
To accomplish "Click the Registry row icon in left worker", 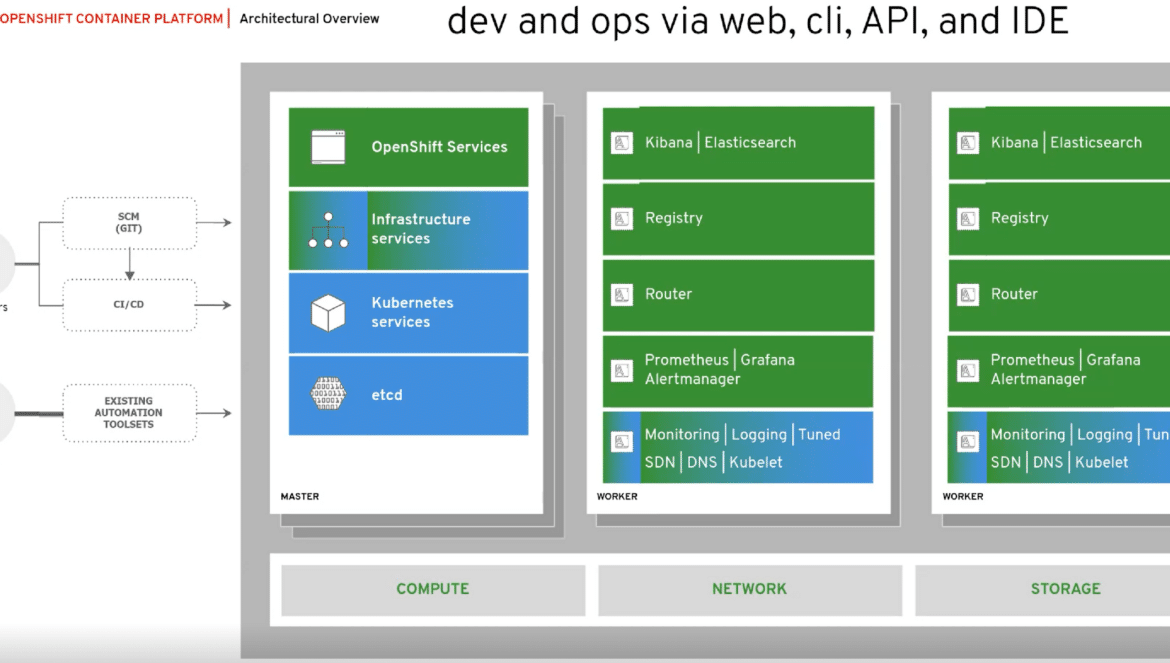I will click(x=622, y=219).
